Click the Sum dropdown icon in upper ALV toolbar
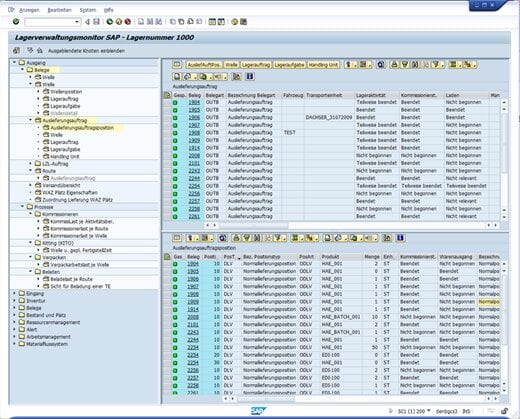 coord(455,65)
